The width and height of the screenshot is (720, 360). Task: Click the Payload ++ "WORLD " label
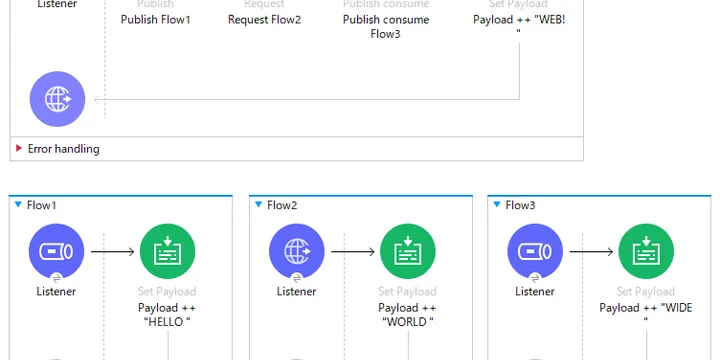pos(407,315)
